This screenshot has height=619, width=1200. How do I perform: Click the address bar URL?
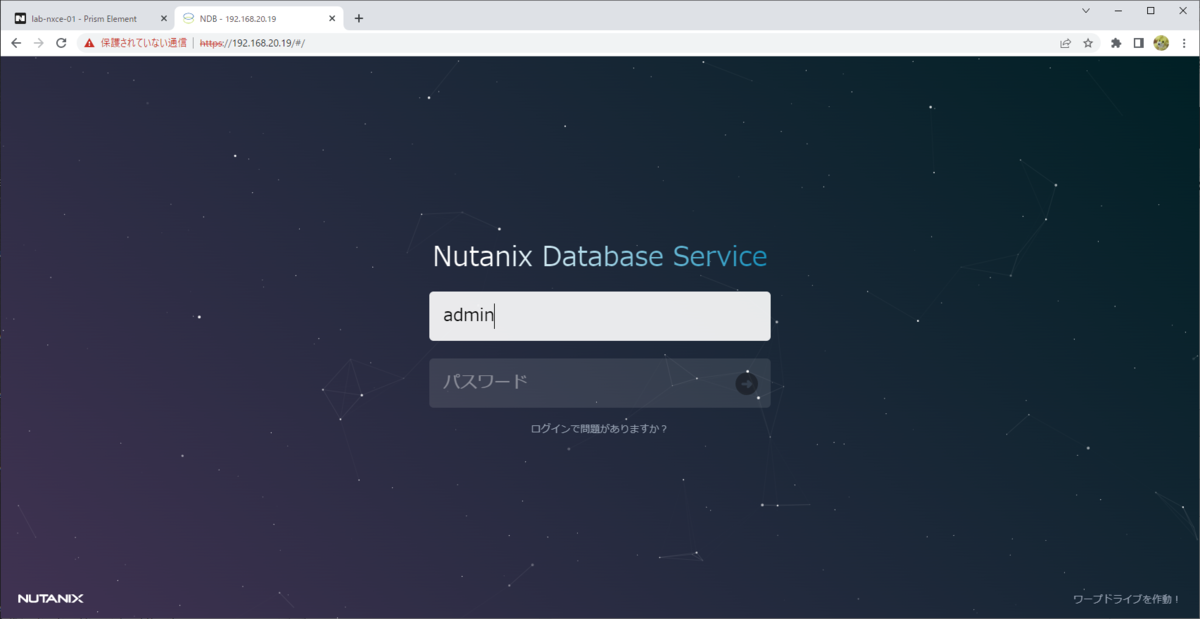pos(252,43)
